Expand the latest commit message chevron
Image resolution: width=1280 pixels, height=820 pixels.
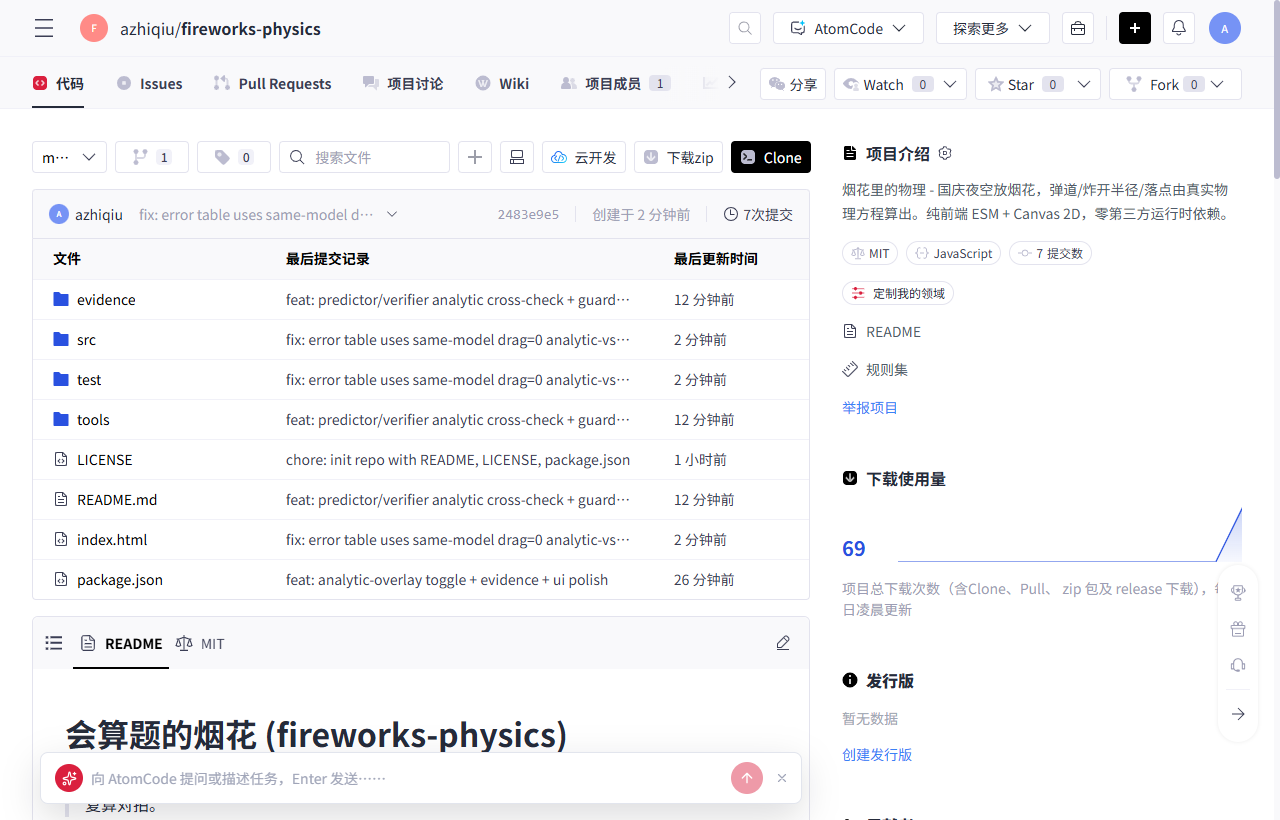click(392, 214)
